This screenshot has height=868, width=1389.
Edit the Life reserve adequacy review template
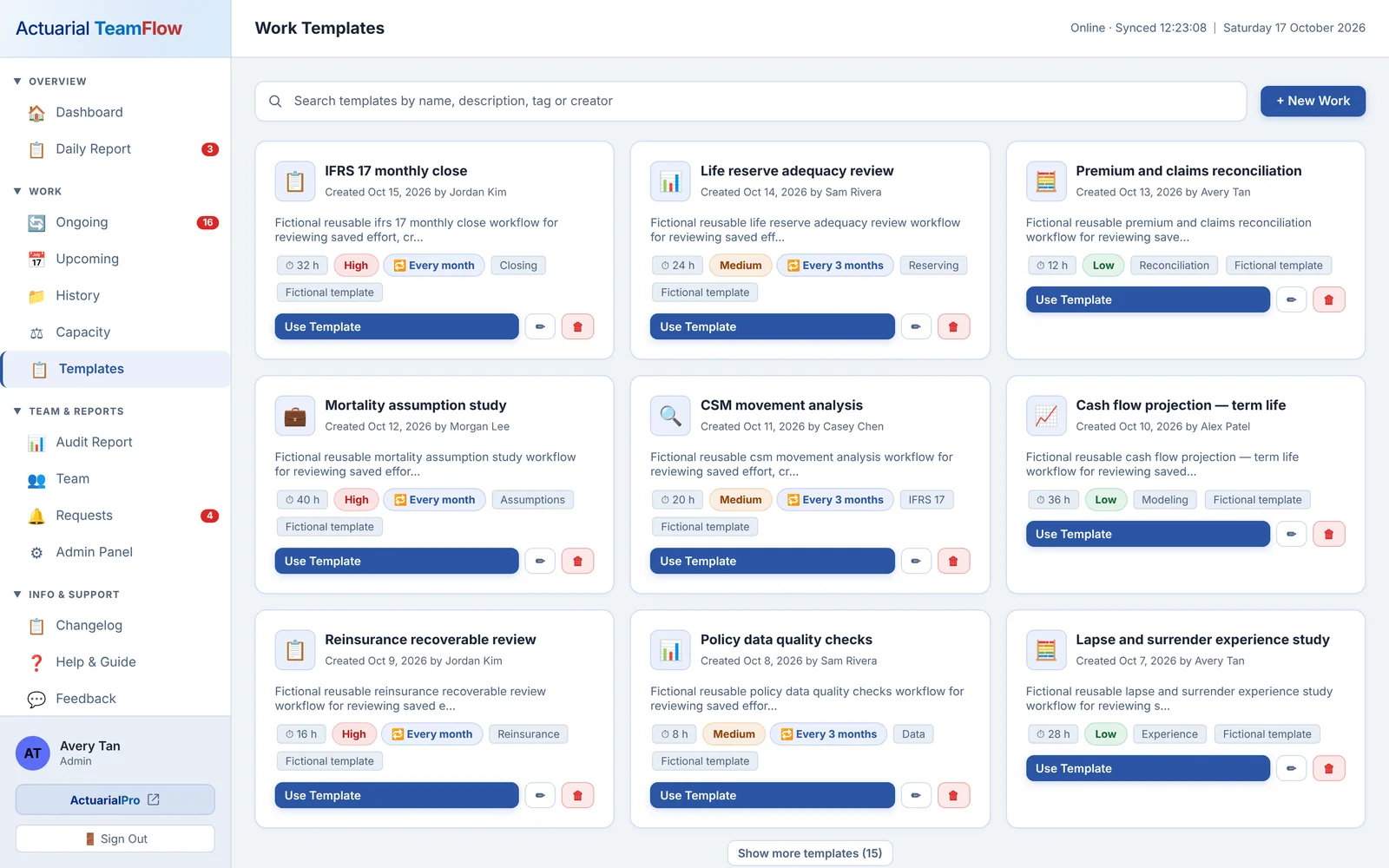click(x=916, y=326)
